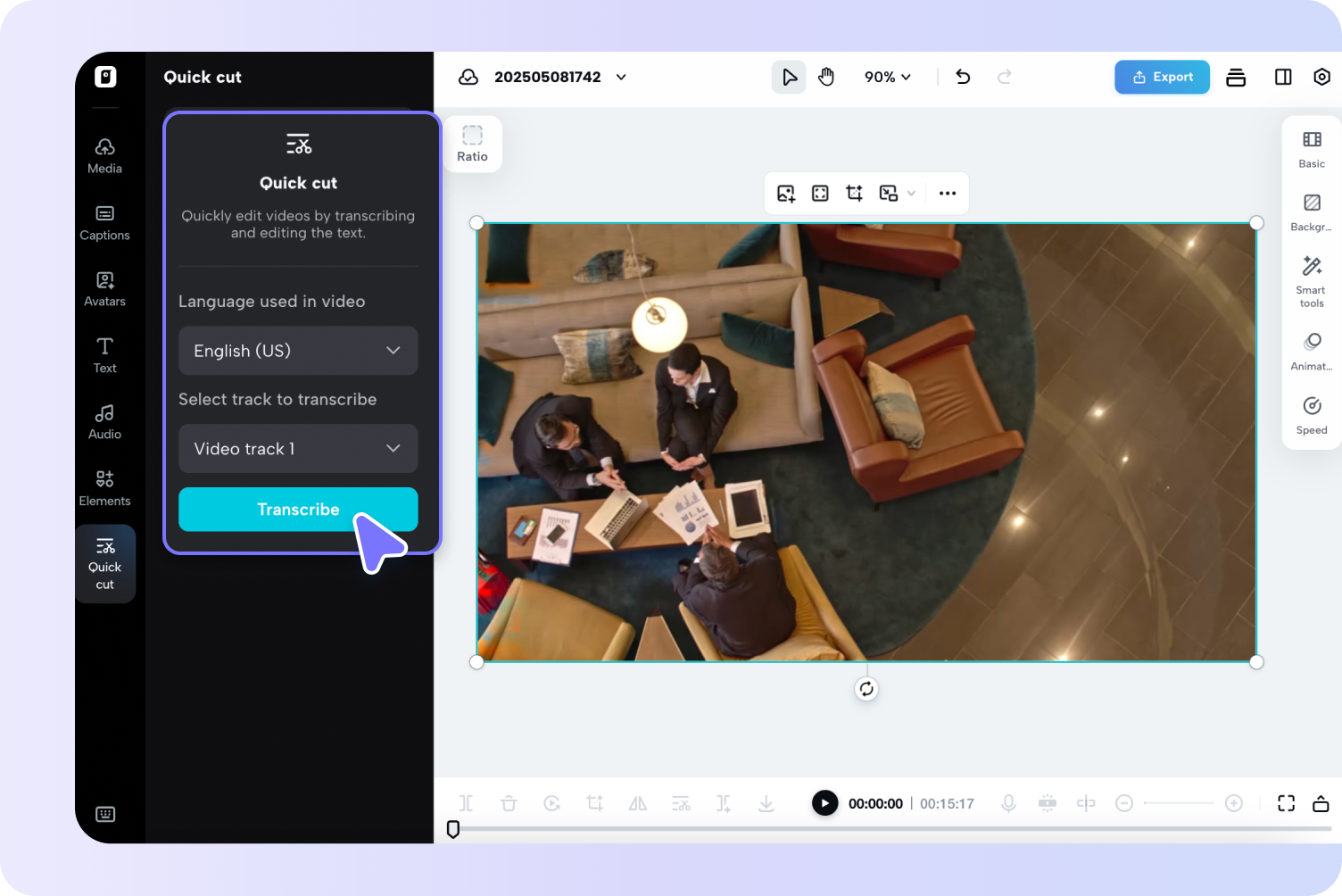Screen dimensions: 1342x896
Task: Open the Text panel
Action: [x=104, y=353]
